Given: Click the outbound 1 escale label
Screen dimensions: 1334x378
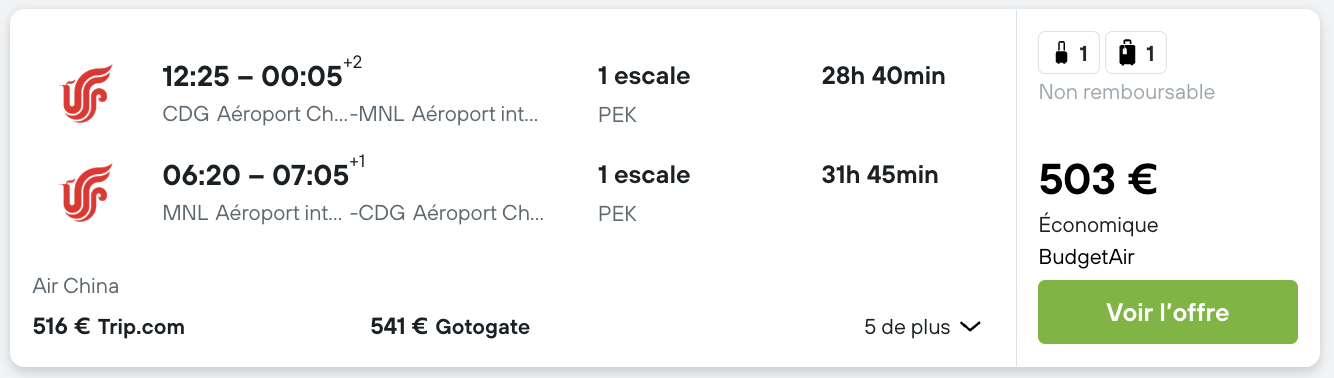Looking at the screenshot, I should pos(644,76).
